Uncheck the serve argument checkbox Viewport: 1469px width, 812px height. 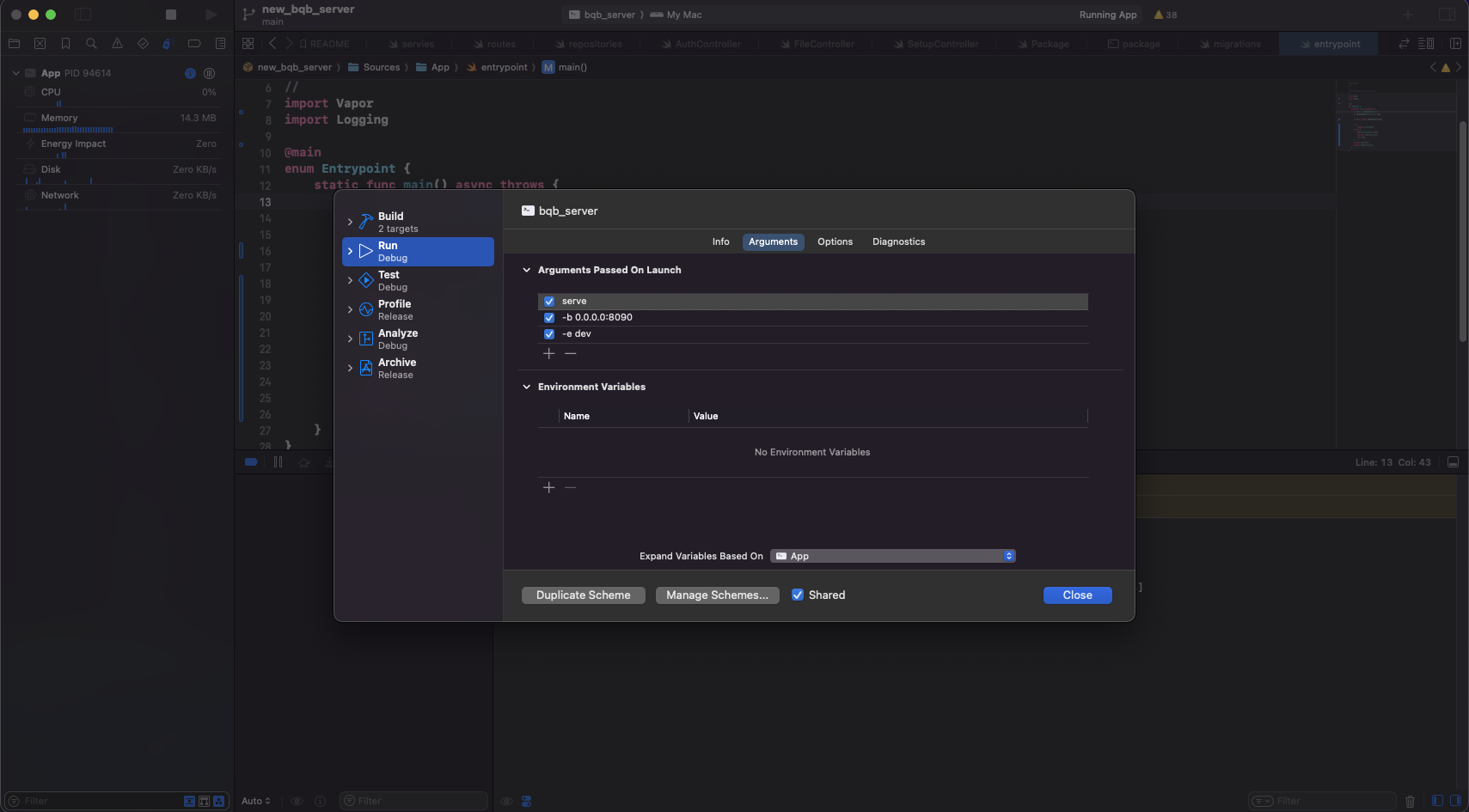coord(549,302)
